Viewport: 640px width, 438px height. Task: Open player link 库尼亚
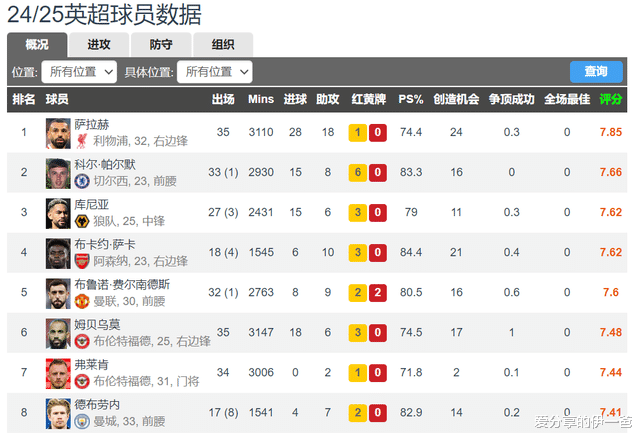pos(92,205)
